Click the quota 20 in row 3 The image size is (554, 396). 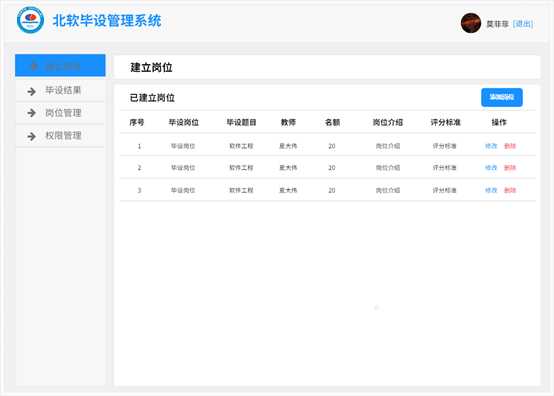pyautogui.click(x=332, y=190)
